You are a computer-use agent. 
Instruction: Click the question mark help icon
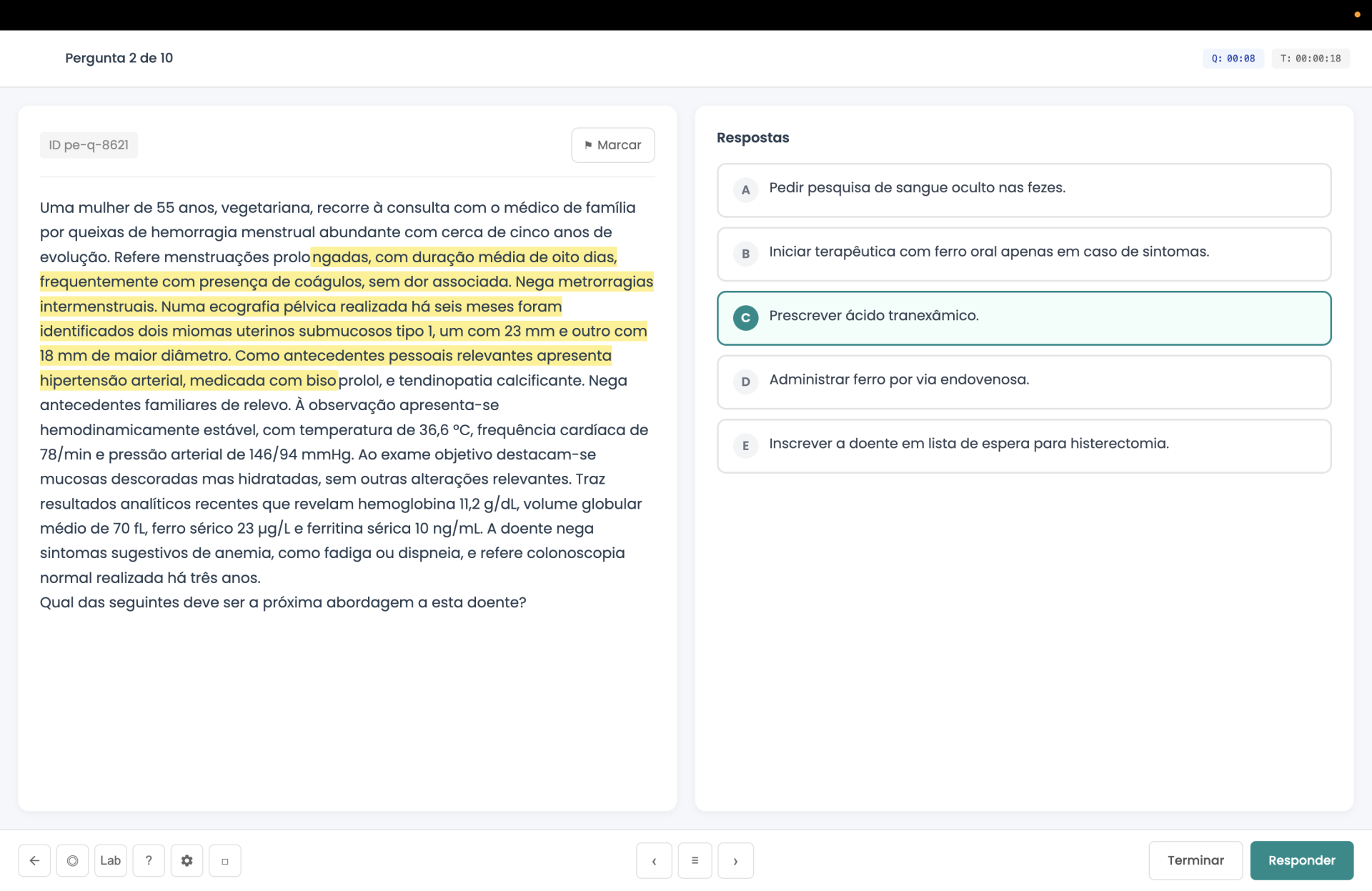point(149,860)
